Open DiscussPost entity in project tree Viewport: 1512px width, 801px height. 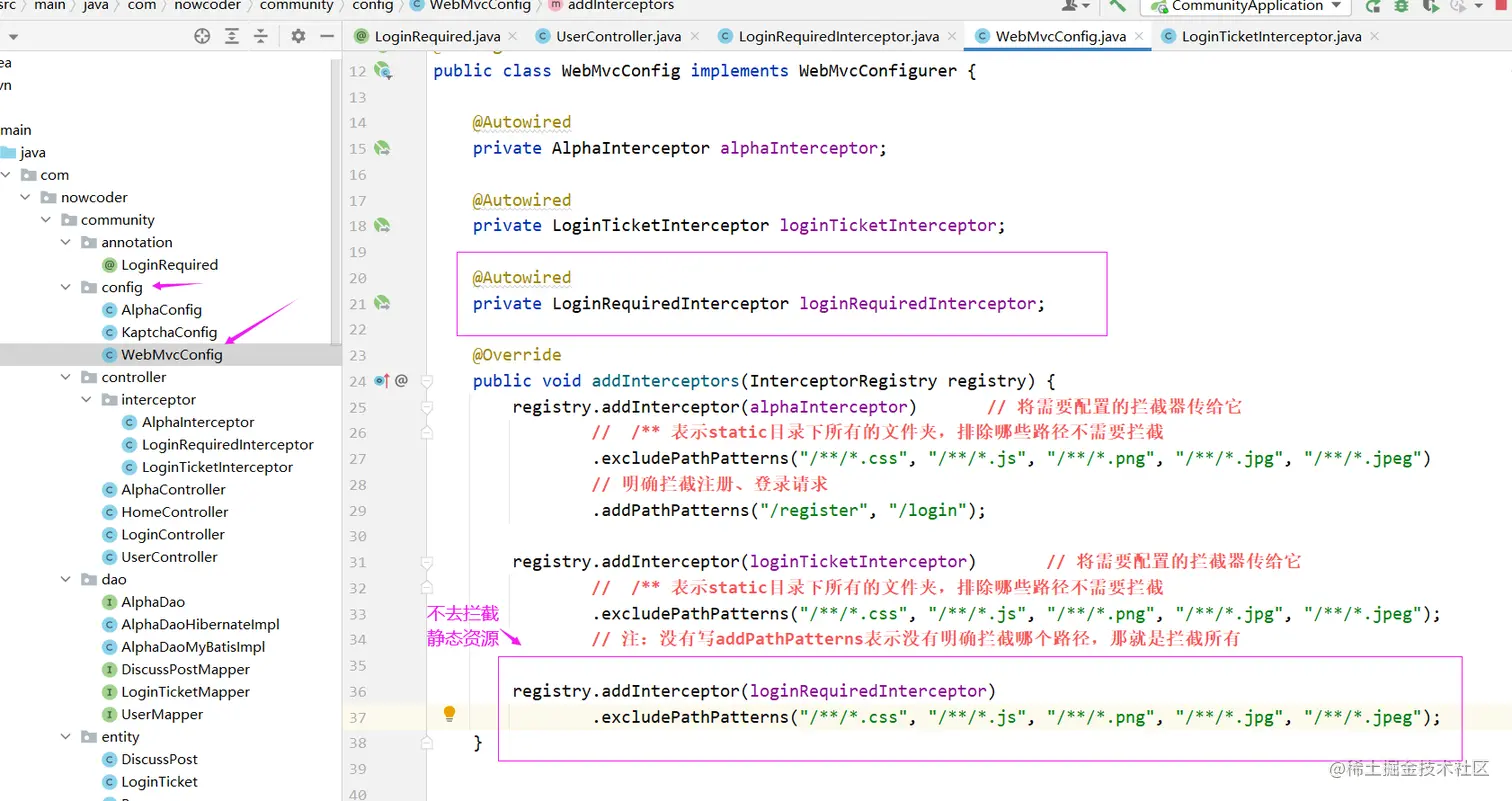point(159,759)
